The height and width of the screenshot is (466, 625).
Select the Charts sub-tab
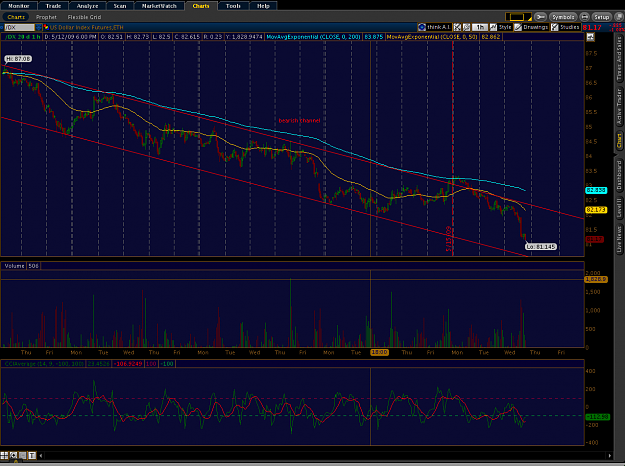tap(16, 17)
